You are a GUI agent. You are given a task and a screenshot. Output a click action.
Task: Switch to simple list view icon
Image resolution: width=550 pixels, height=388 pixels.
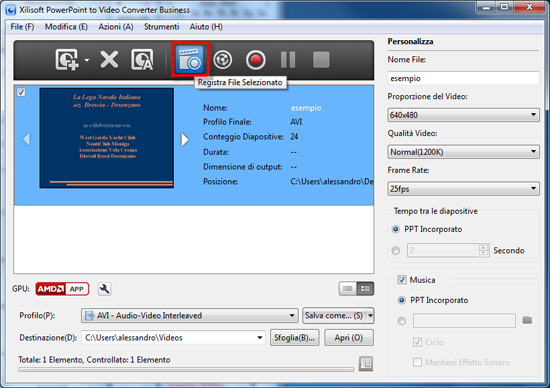(x=348, y=289)
